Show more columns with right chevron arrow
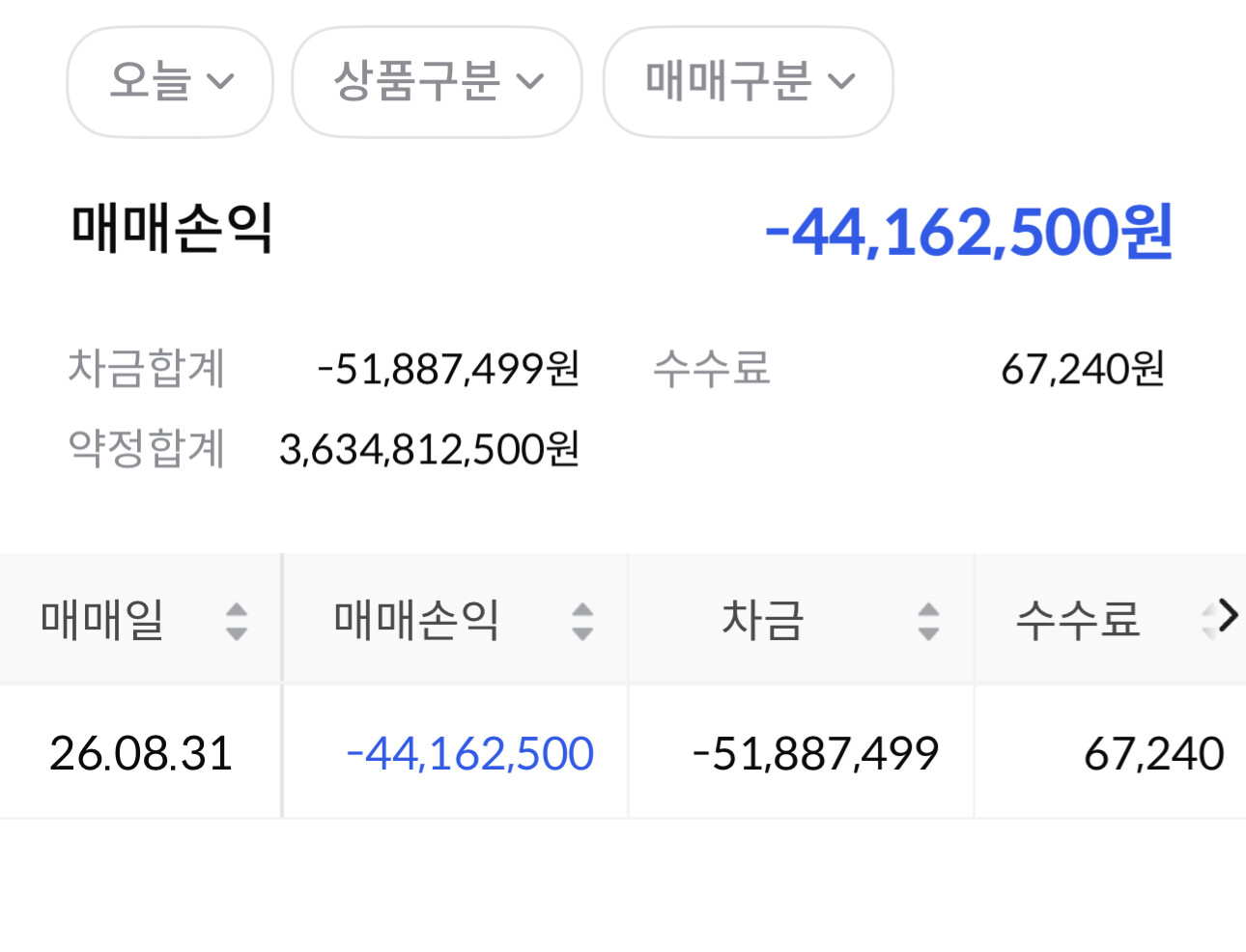This screenshot has height=952, width=1246. 1228,616
